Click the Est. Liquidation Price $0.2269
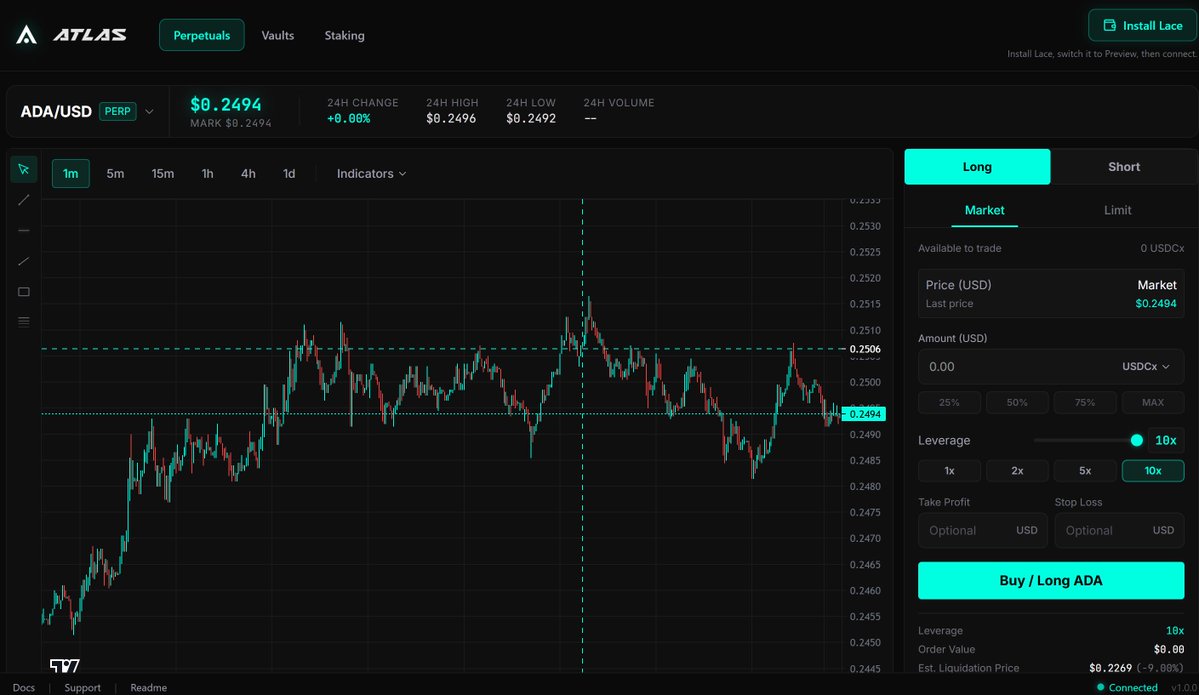1199x695 pixels. point(1110,668)
